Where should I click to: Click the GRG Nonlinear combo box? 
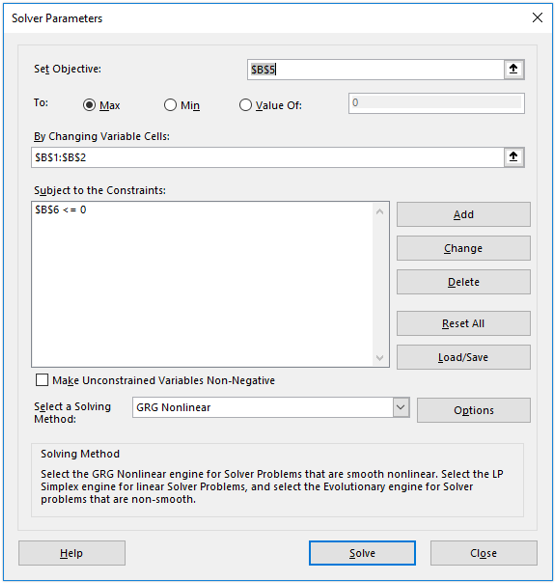tap(271, 407)
